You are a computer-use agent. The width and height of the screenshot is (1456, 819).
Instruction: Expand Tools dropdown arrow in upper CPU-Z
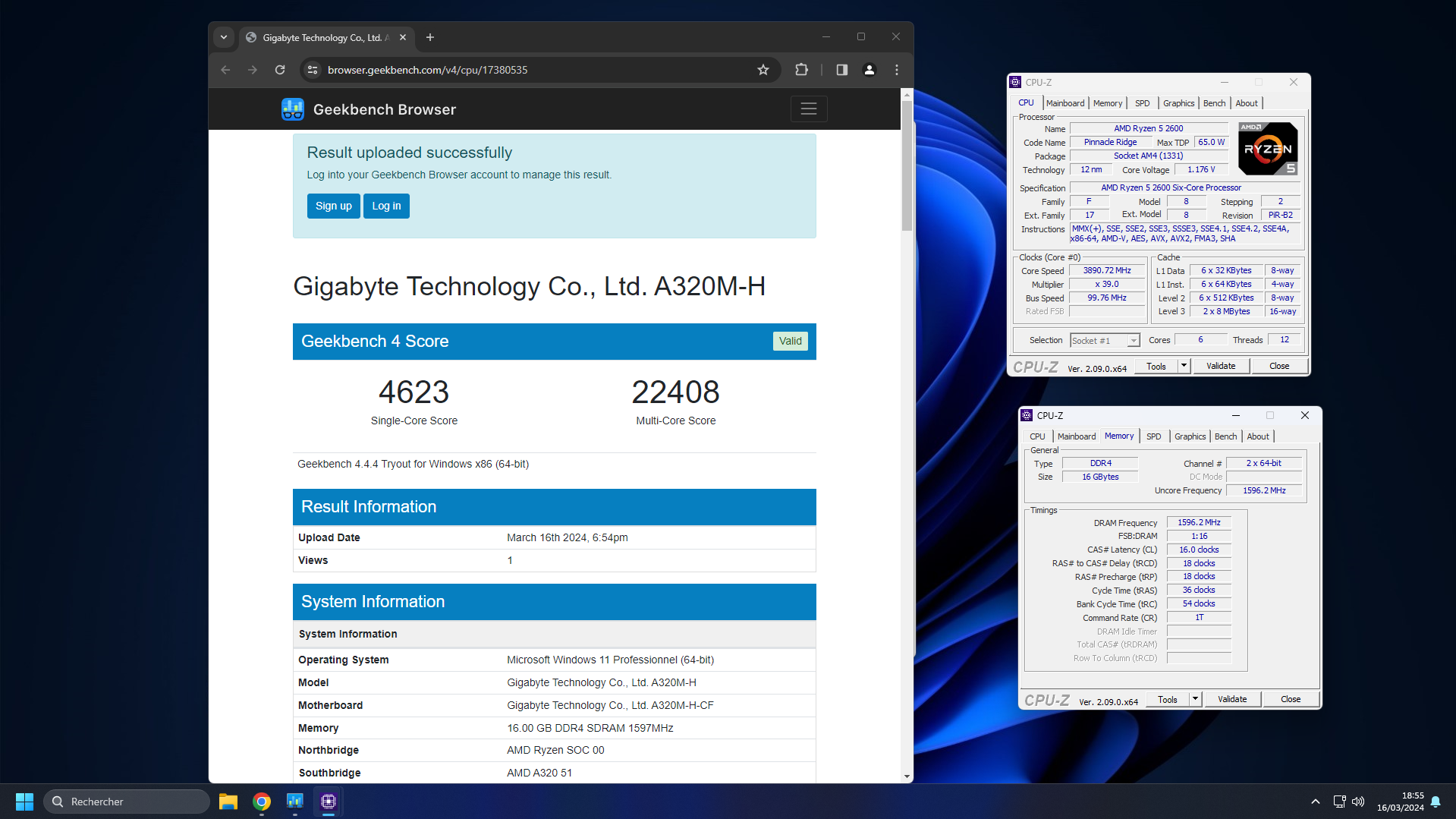1184,367
